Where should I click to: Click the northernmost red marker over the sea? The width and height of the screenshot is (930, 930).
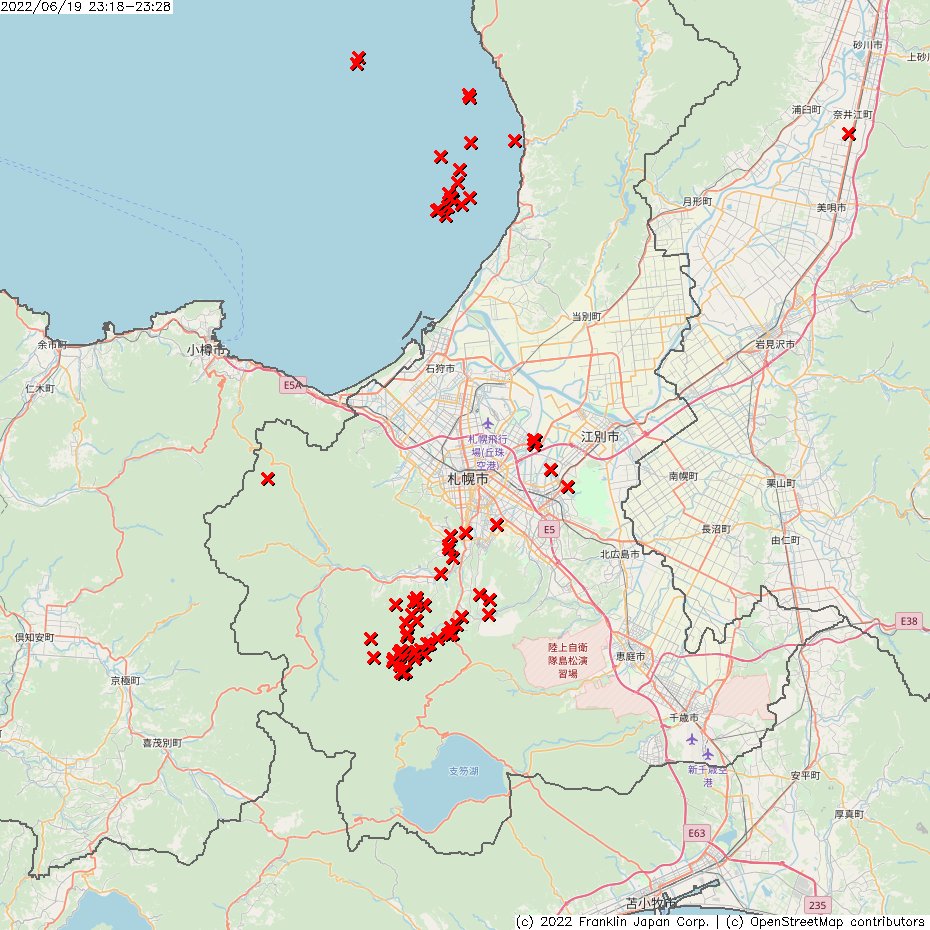(357, 60)
